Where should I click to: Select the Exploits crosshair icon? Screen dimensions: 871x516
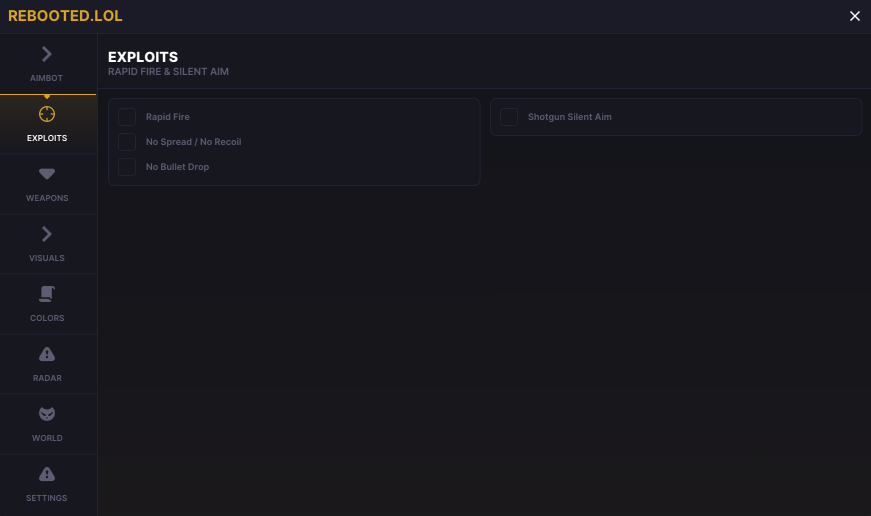[x=47, y=114]
